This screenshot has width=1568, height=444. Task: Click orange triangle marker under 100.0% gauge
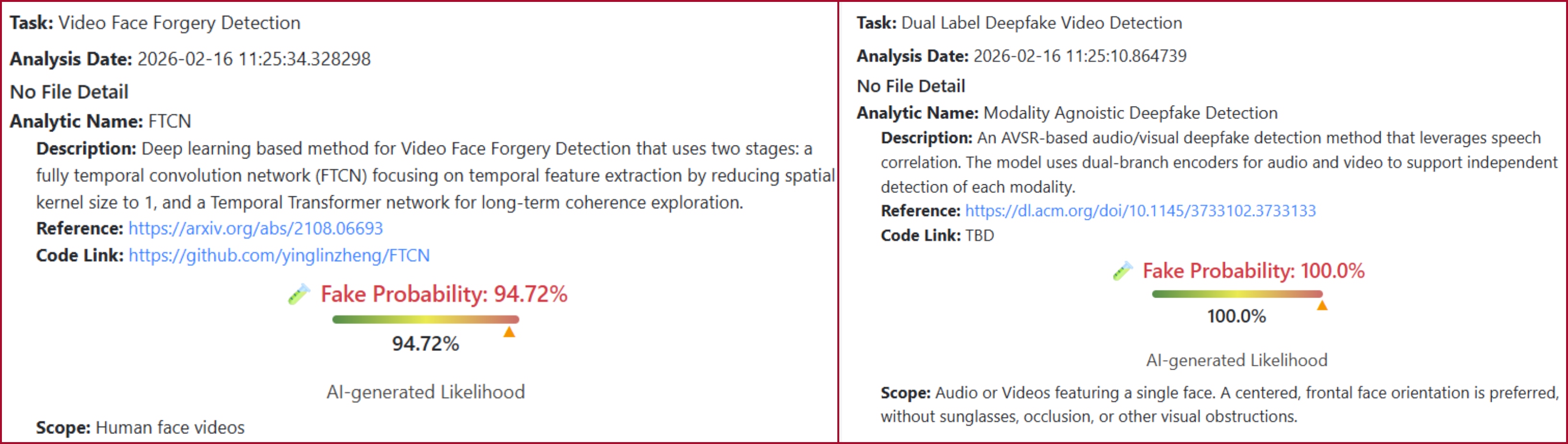coord(1322,305)
